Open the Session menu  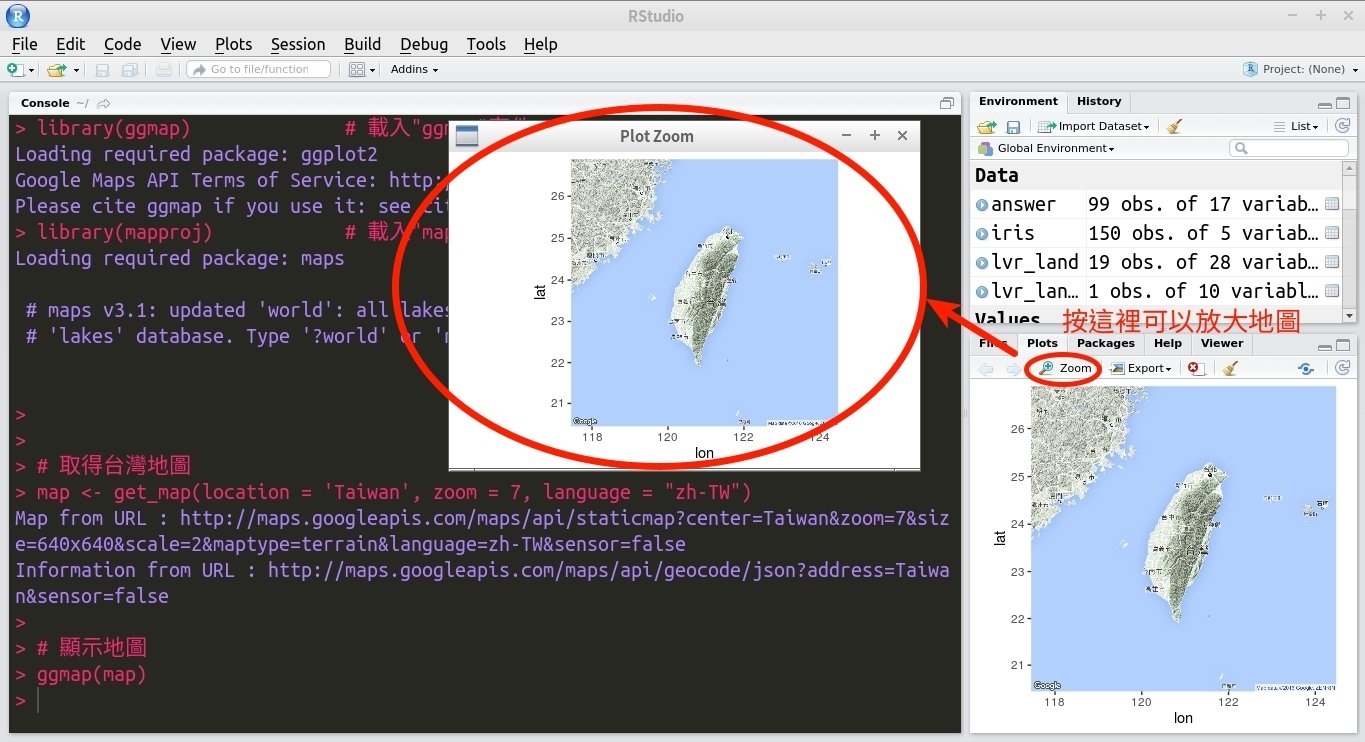[298, 44]
